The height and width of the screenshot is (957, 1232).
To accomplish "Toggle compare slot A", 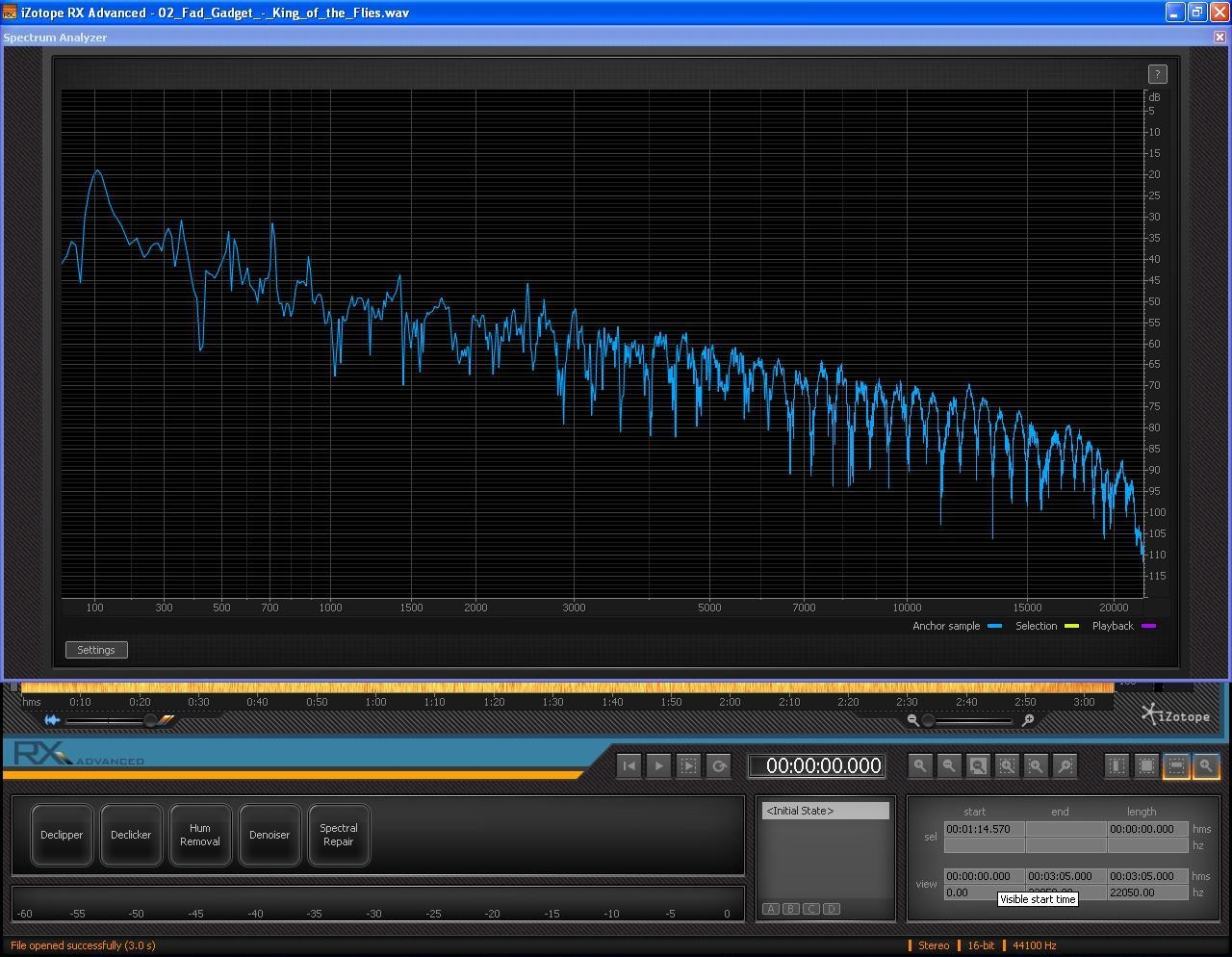I will click(x=771, y=909).
